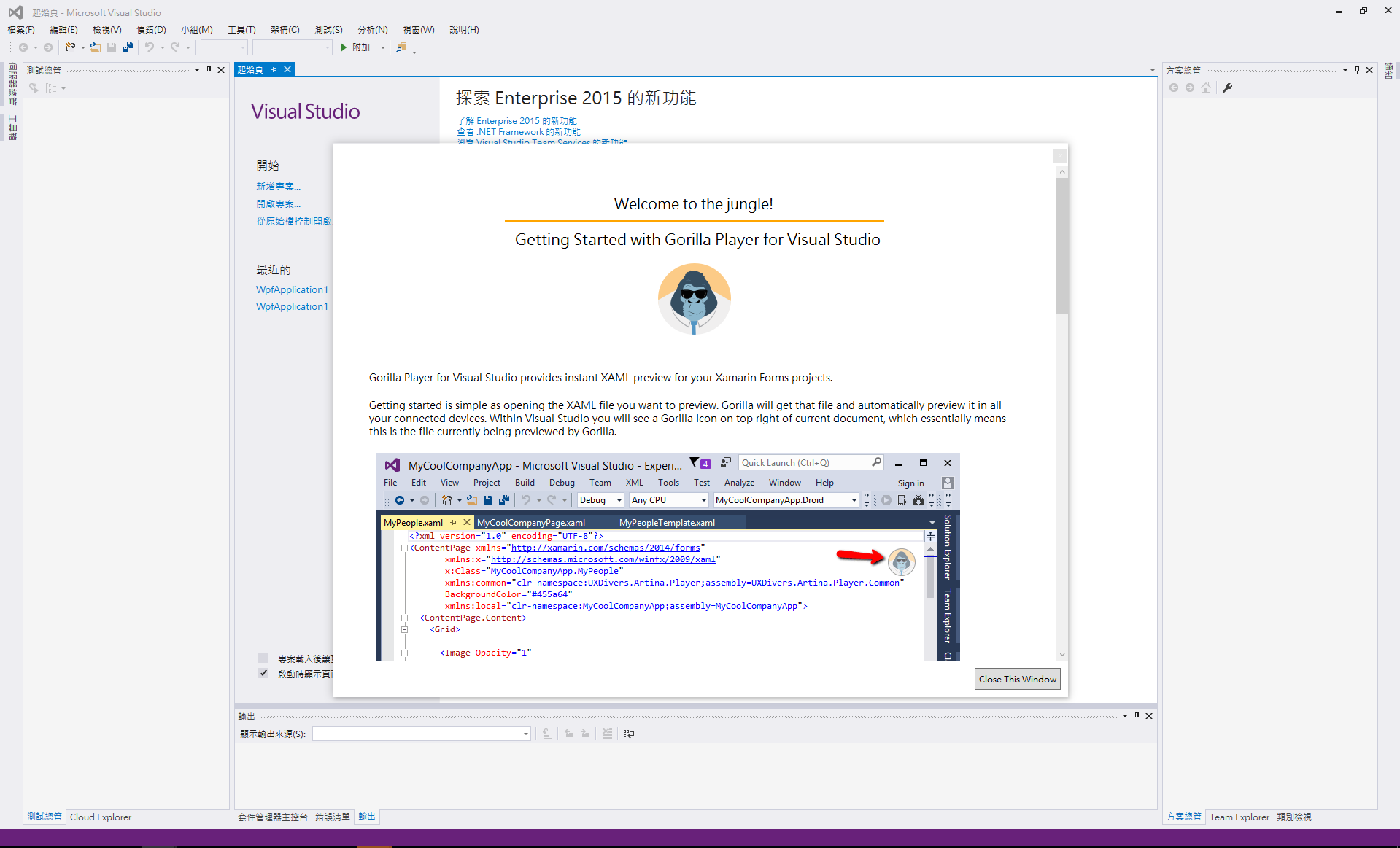
Task: Click 了解 Enterprise 2015 的新功能 link
Action: [x=517, y=121]
